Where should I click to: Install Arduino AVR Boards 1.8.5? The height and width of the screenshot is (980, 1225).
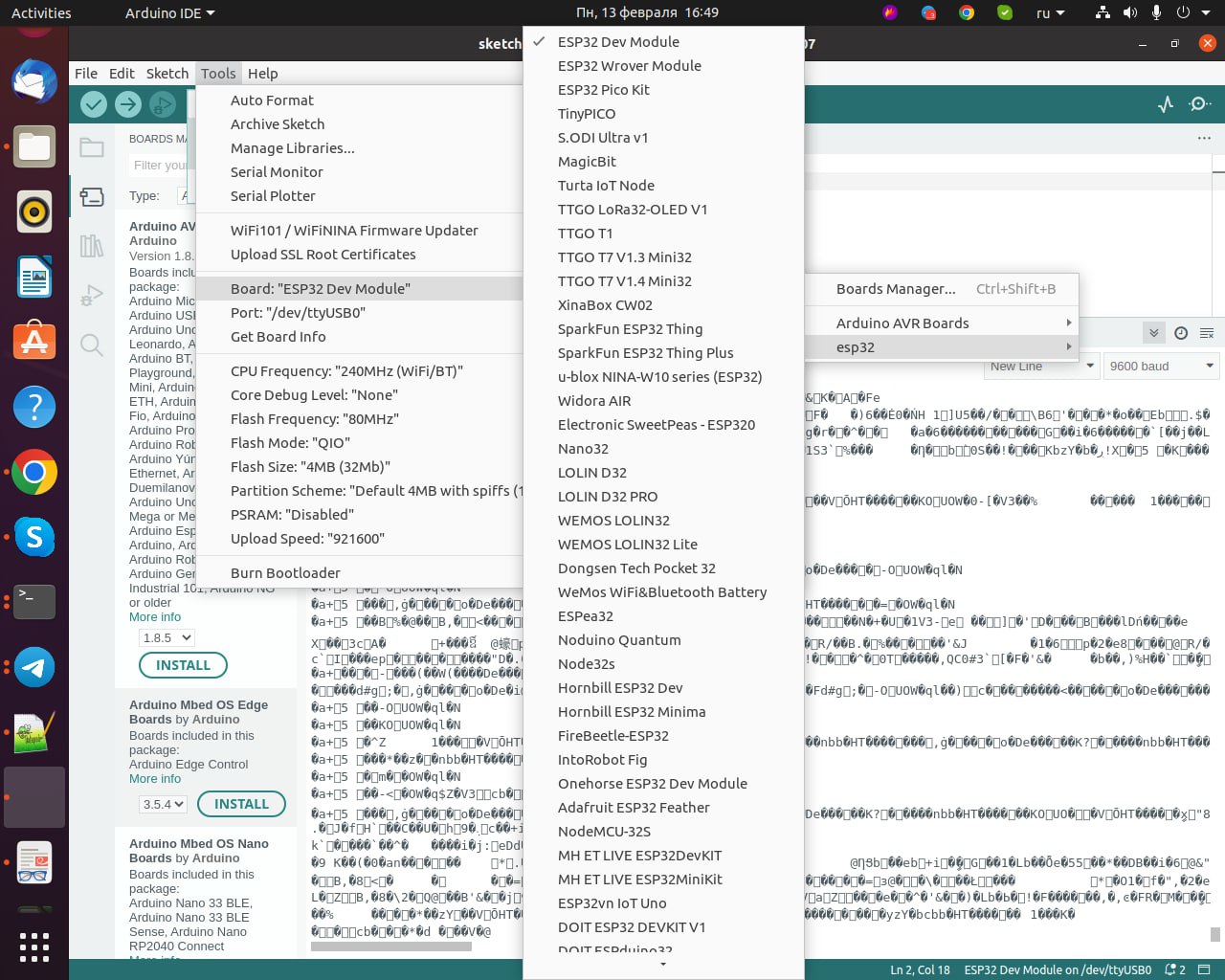tap(183, 665)
